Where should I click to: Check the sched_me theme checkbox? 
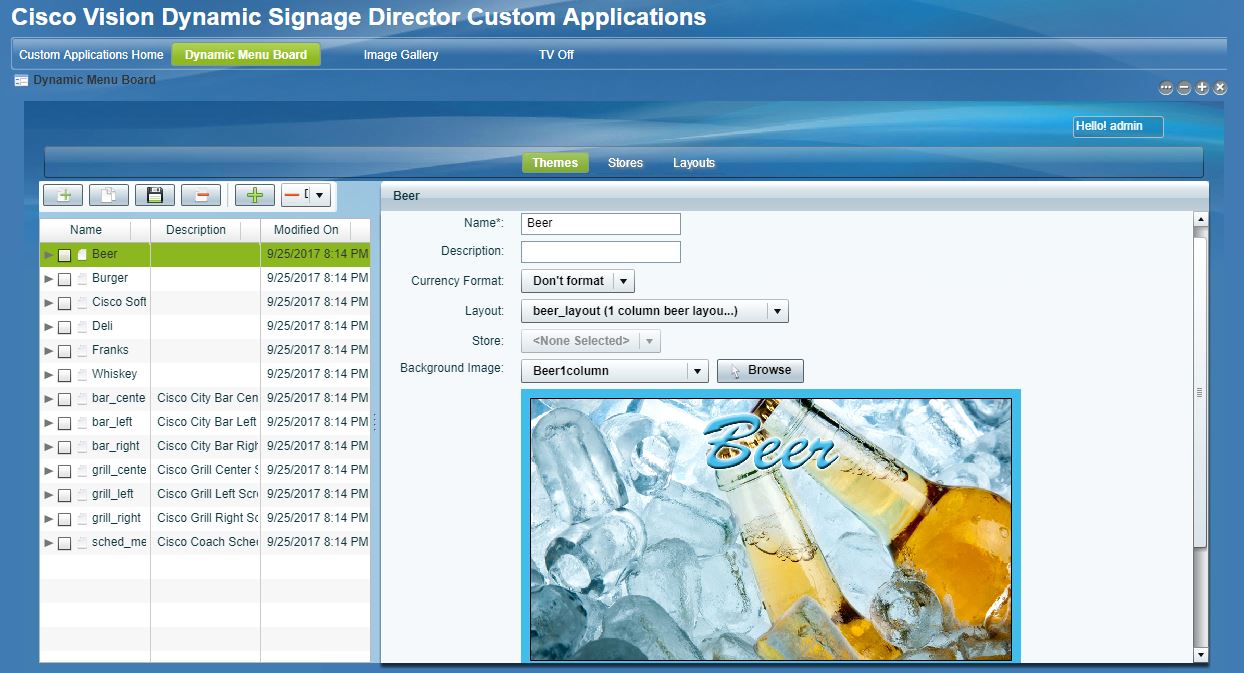pyautogui.click(x=64, y=543)
